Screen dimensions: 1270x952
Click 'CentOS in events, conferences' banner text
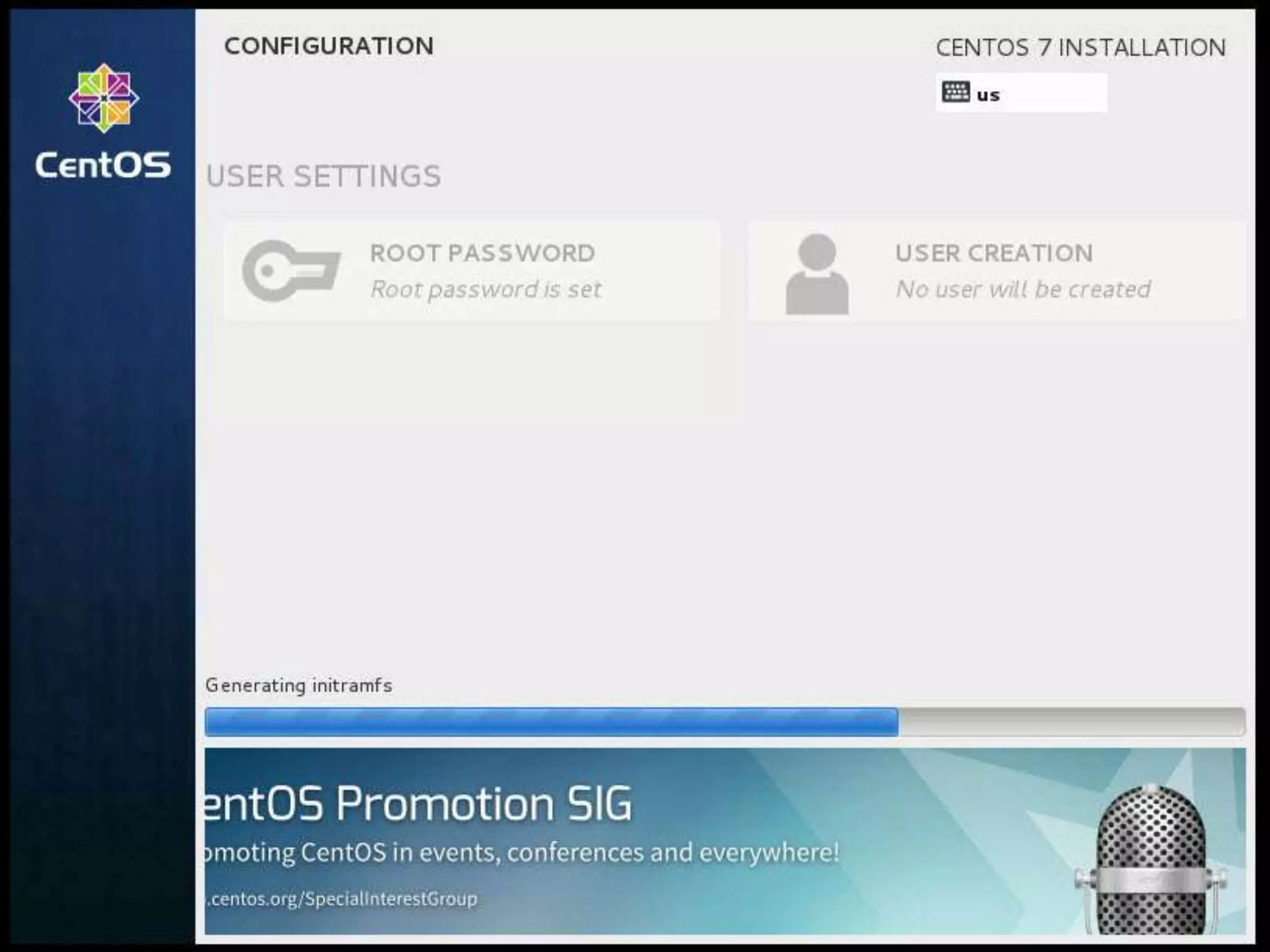point(472,853)
